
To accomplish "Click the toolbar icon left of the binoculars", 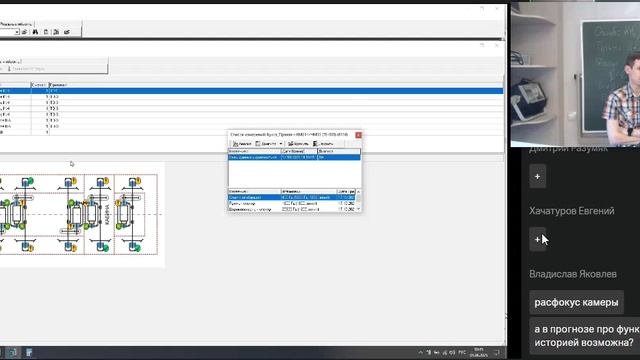I will pos(24,32).
